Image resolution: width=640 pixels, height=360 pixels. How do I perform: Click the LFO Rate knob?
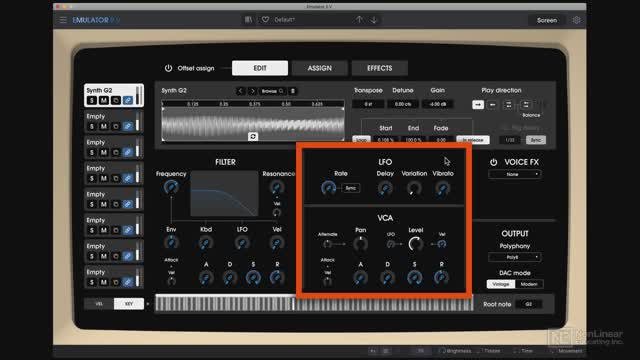pyautogui.click(x=328, y=188)
